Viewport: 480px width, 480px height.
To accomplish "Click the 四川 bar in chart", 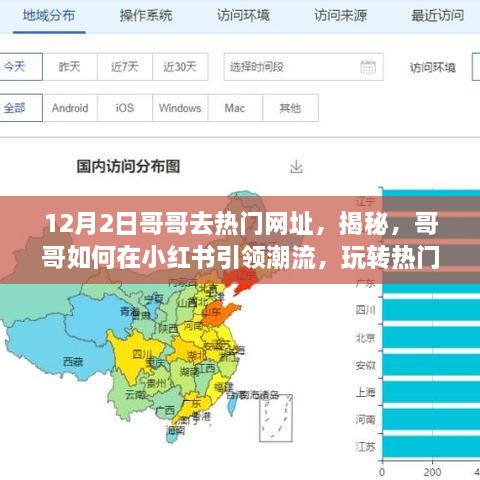I will click(x=431, y=310).
